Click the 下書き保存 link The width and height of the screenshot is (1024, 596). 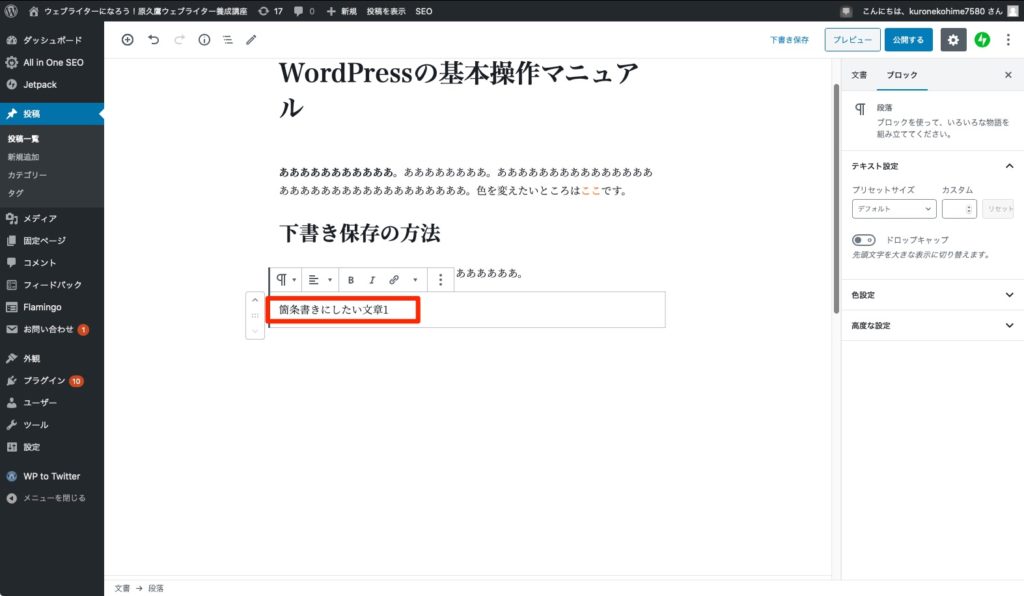789,40
